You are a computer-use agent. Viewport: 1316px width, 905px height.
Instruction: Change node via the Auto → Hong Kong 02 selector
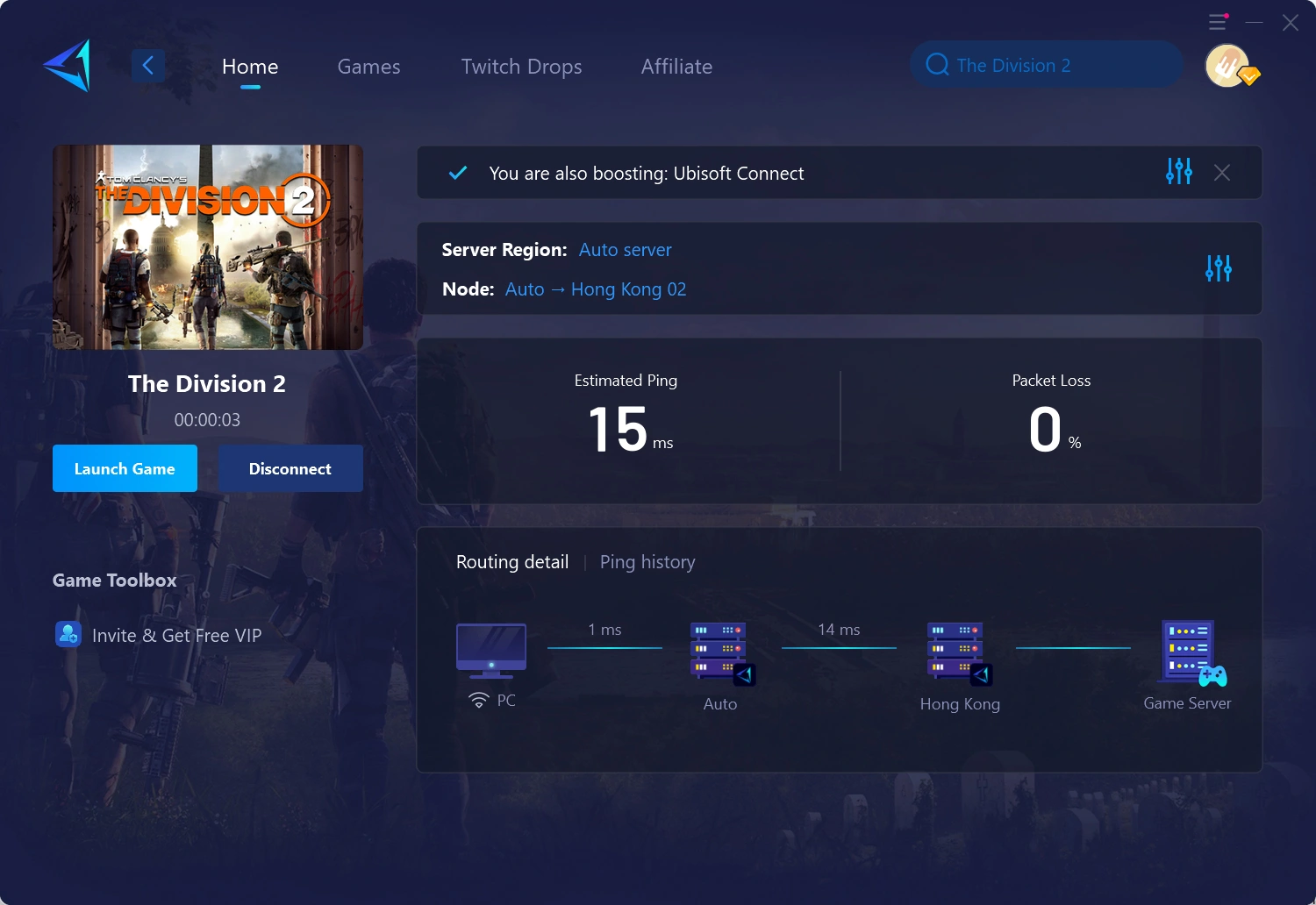(x=596, y=289)
